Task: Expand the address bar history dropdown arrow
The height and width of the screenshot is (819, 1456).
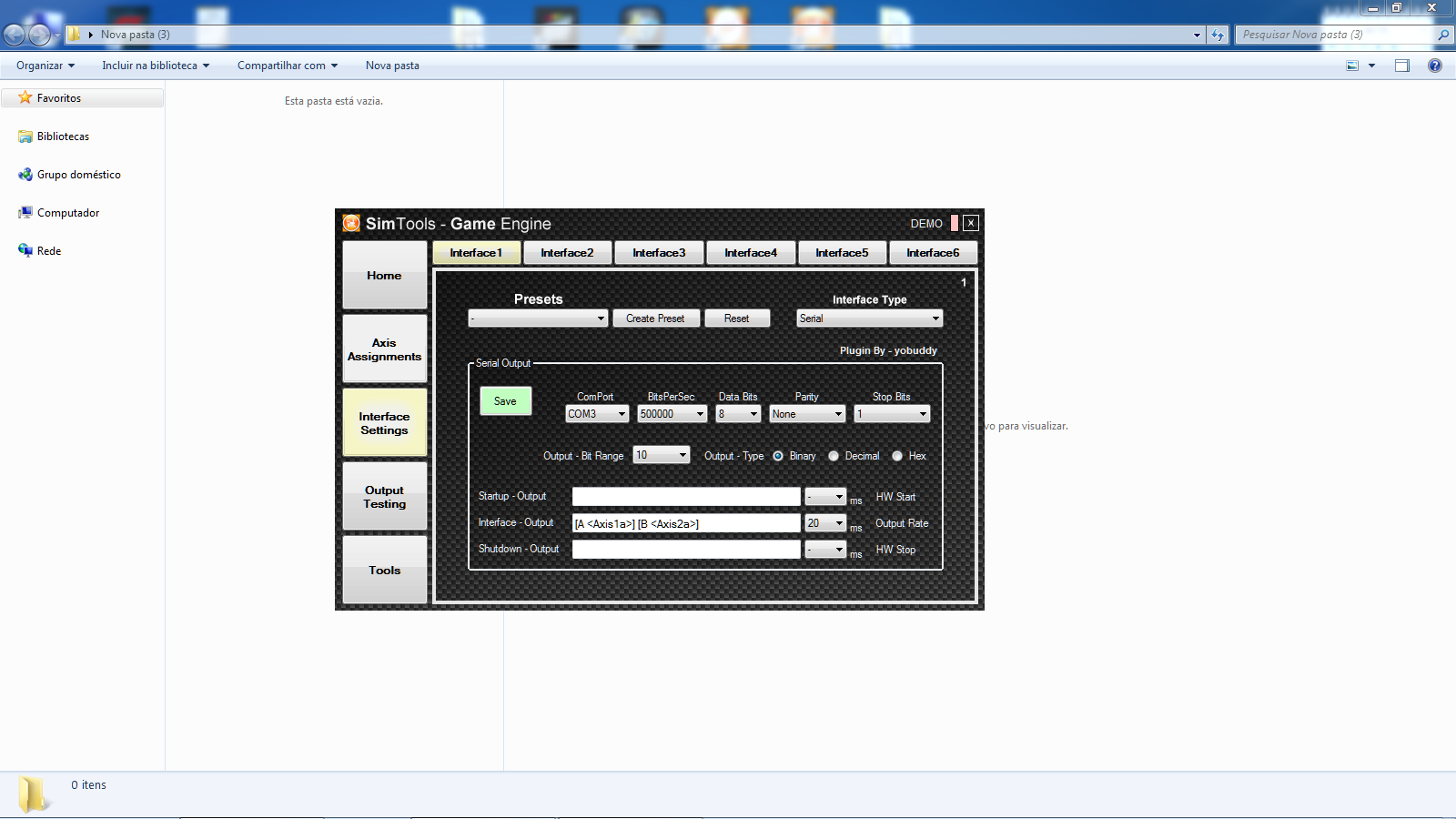Action: tap(1197, 35)
